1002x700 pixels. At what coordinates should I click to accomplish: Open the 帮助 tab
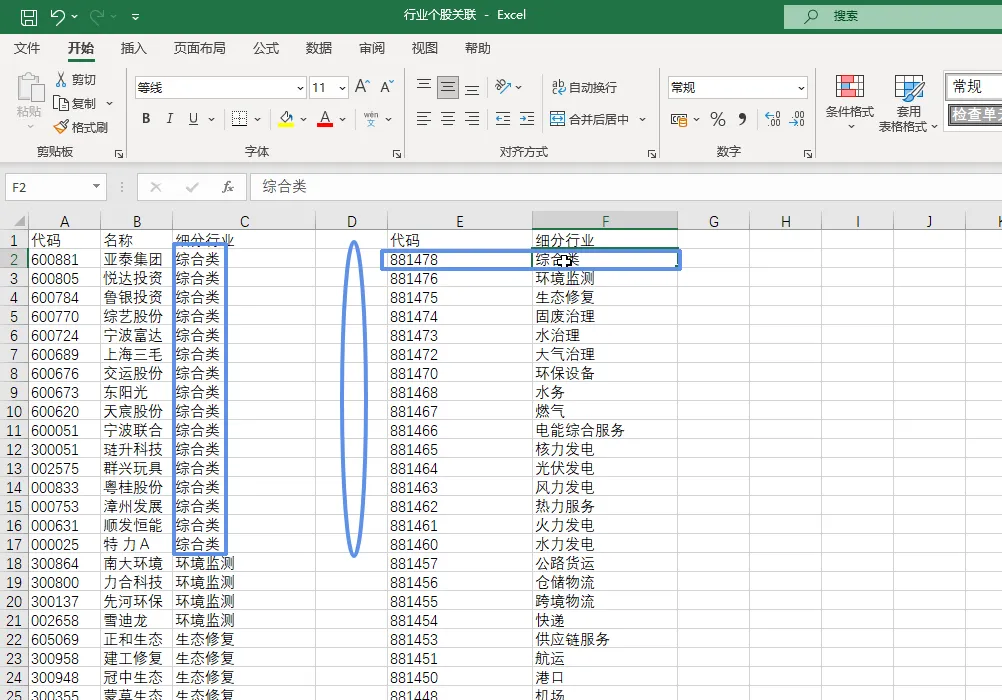point(477,49)
